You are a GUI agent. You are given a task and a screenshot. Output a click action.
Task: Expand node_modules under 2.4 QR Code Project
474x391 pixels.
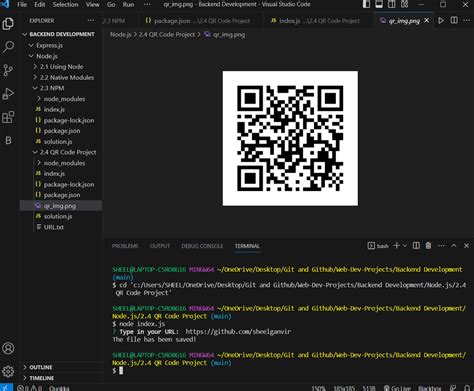pyautogui.click(x=62, y=163)
